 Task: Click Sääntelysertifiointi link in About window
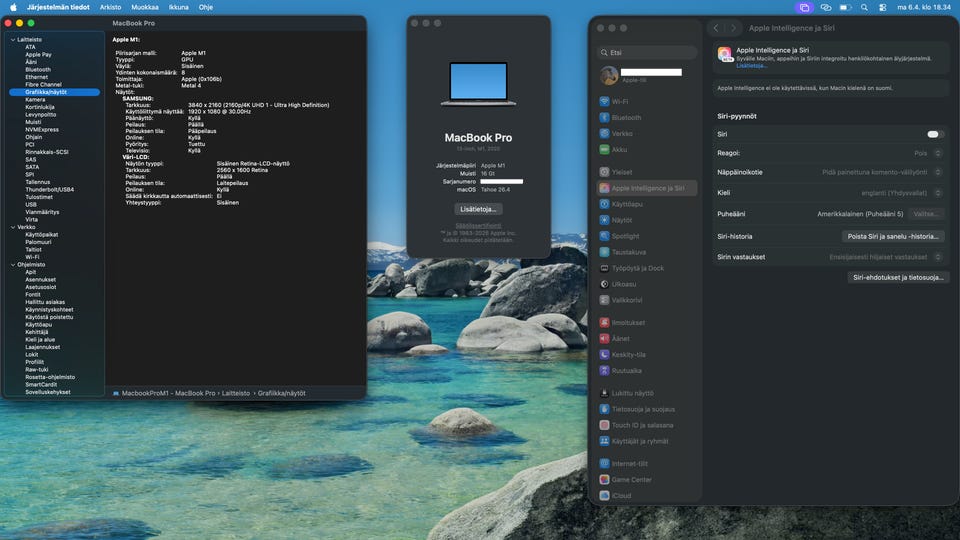click(478, 226)
